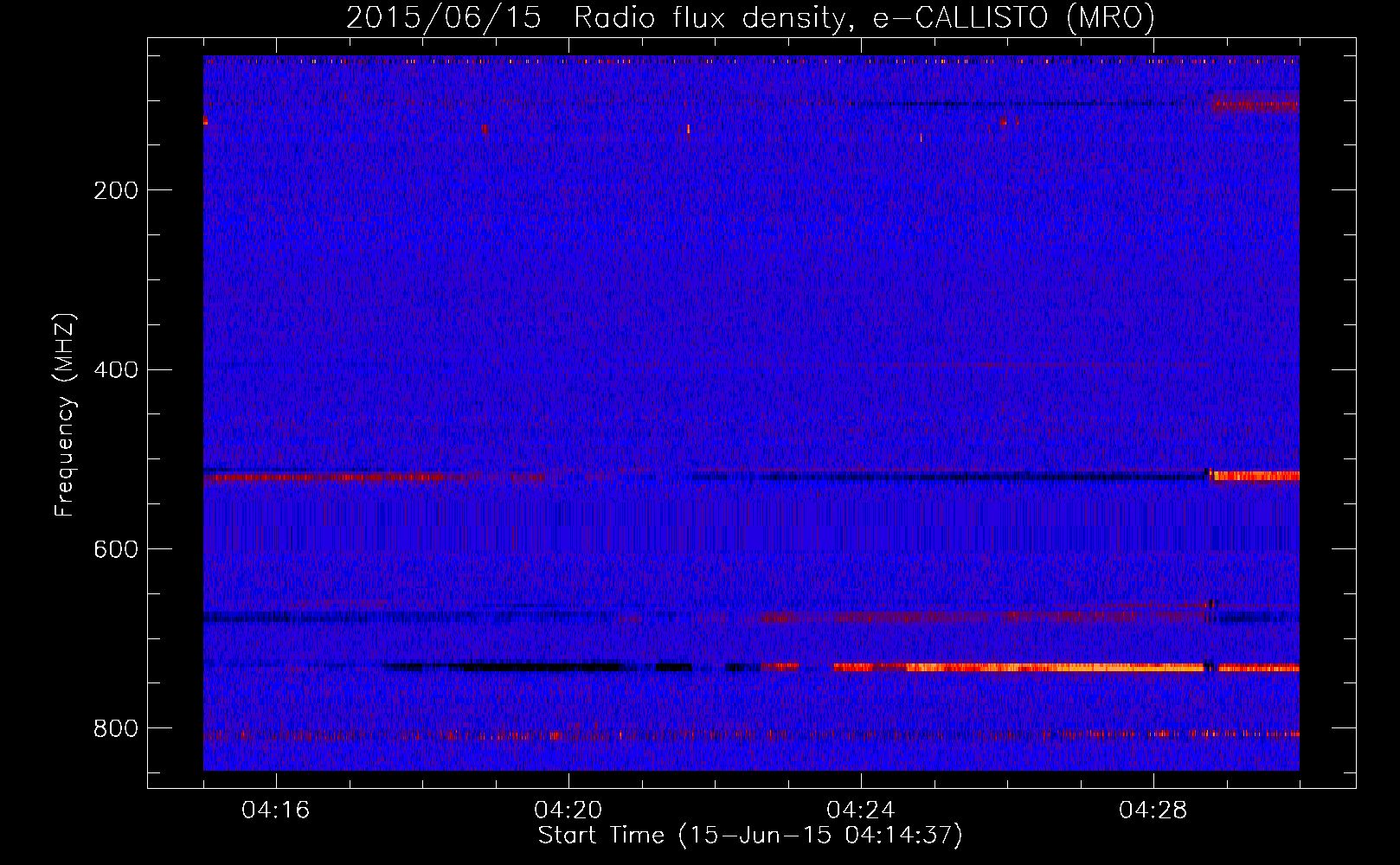Image resolution: width=1400 pixels, height=865 pixels.
Task: Select the 'Frequency (MHZ)' y-axis label
Action: [x=65, y=415]
